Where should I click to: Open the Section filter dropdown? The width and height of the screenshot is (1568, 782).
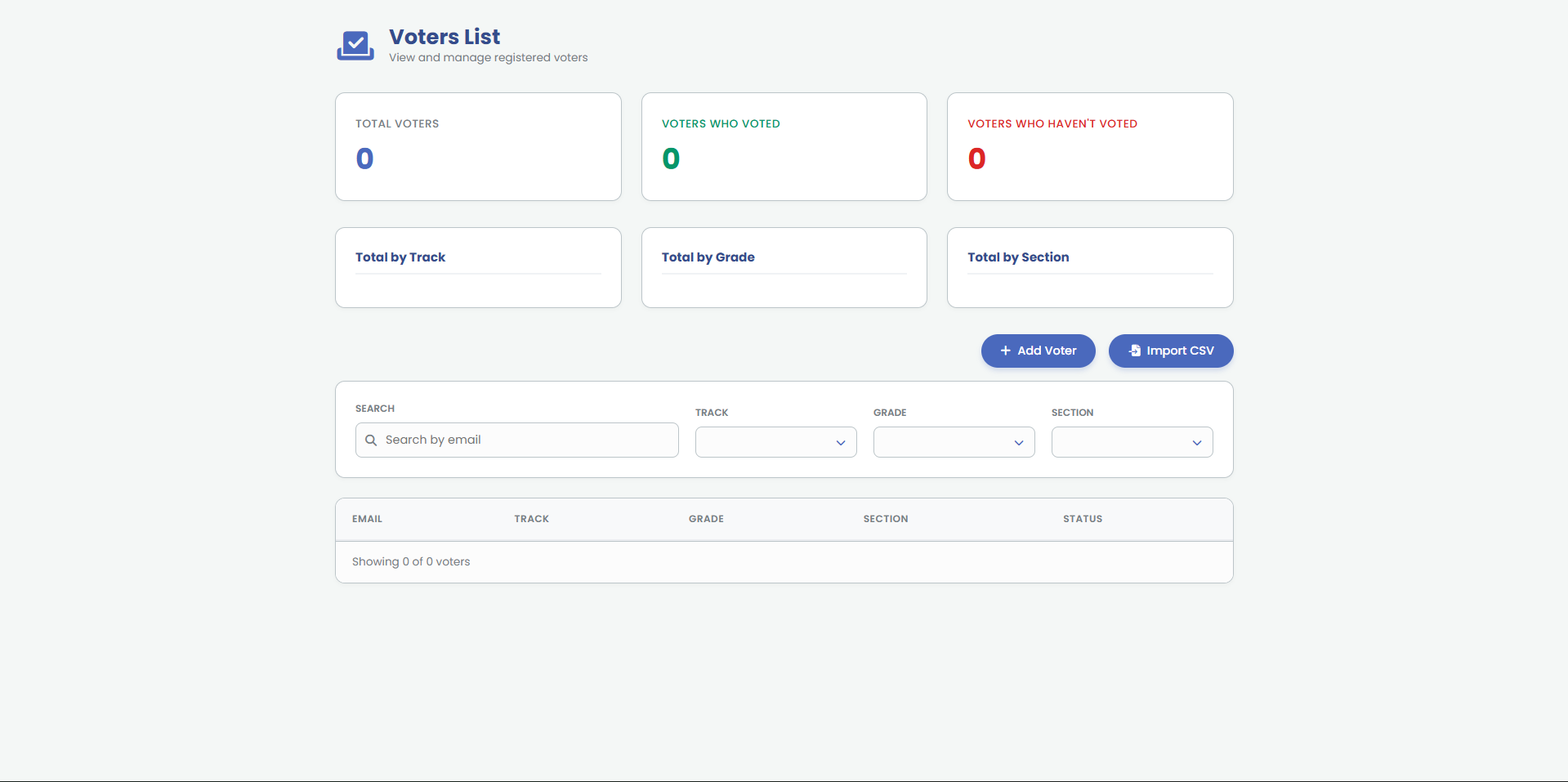(1131, 442)
